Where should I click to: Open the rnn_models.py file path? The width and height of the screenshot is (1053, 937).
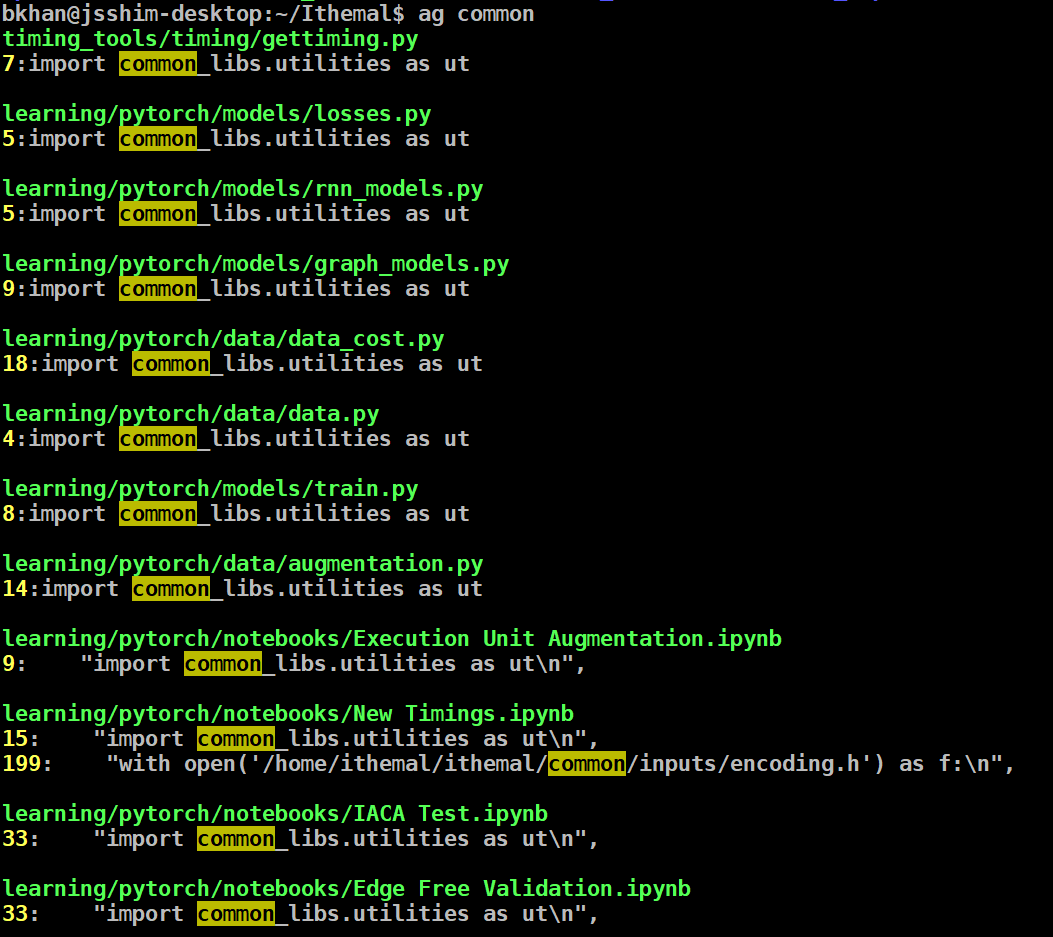[242, 189]
